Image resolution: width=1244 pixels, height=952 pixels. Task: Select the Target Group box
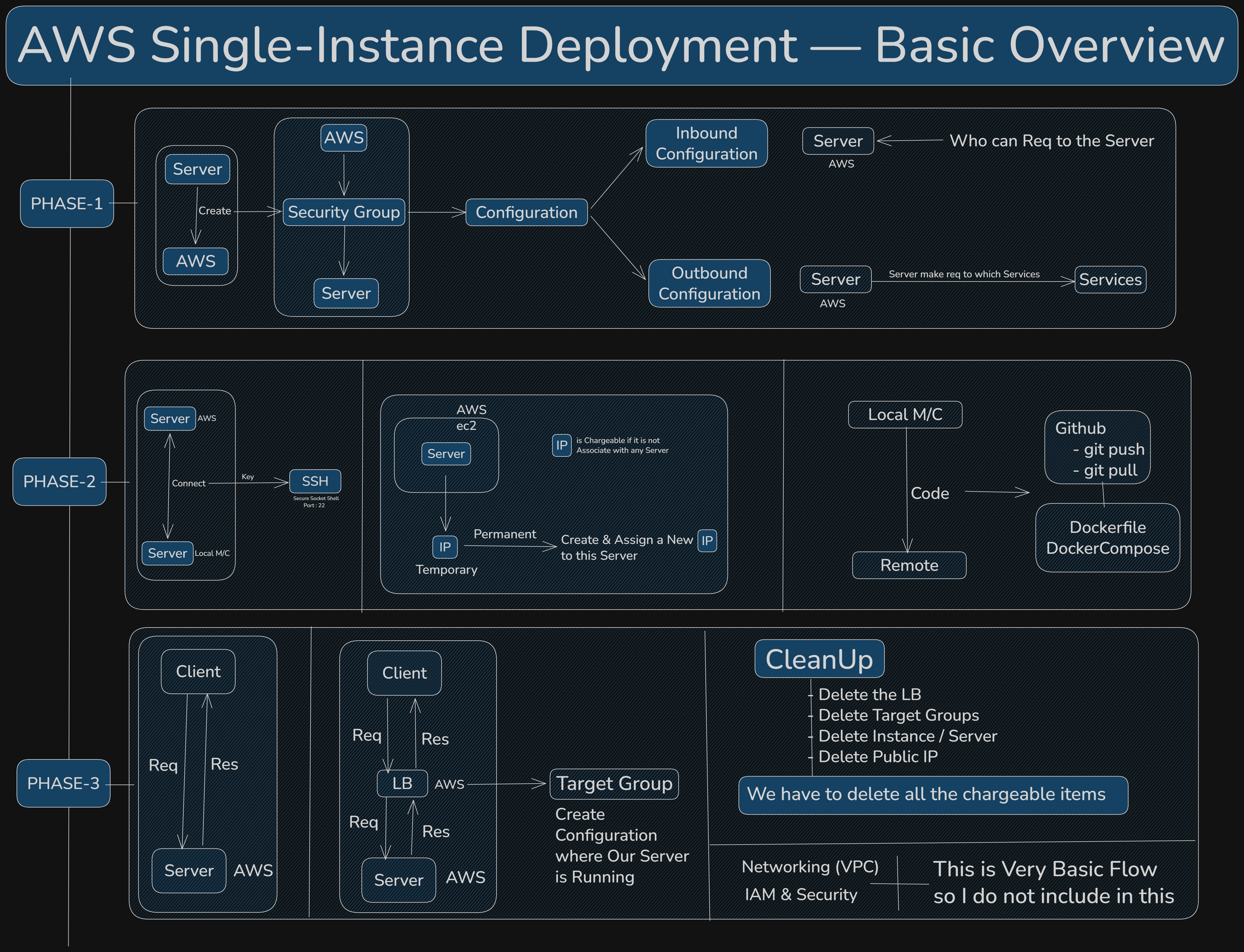pyautogui.click(x=614, y=784)
